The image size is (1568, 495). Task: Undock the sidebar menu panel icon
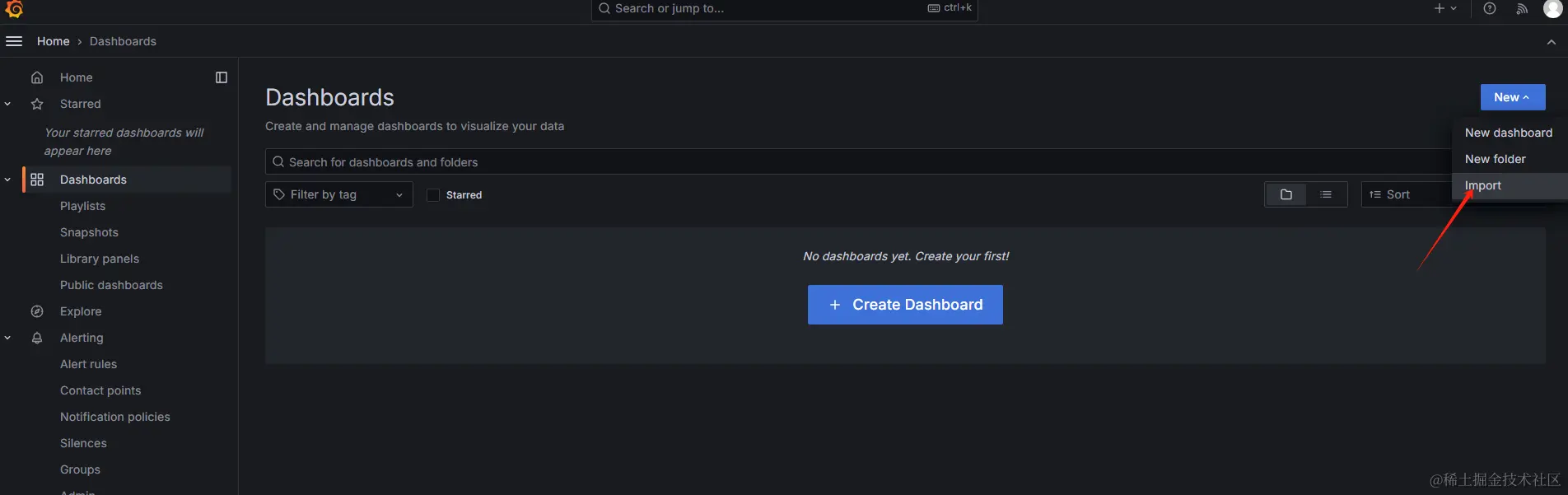[x=222, y=77]
